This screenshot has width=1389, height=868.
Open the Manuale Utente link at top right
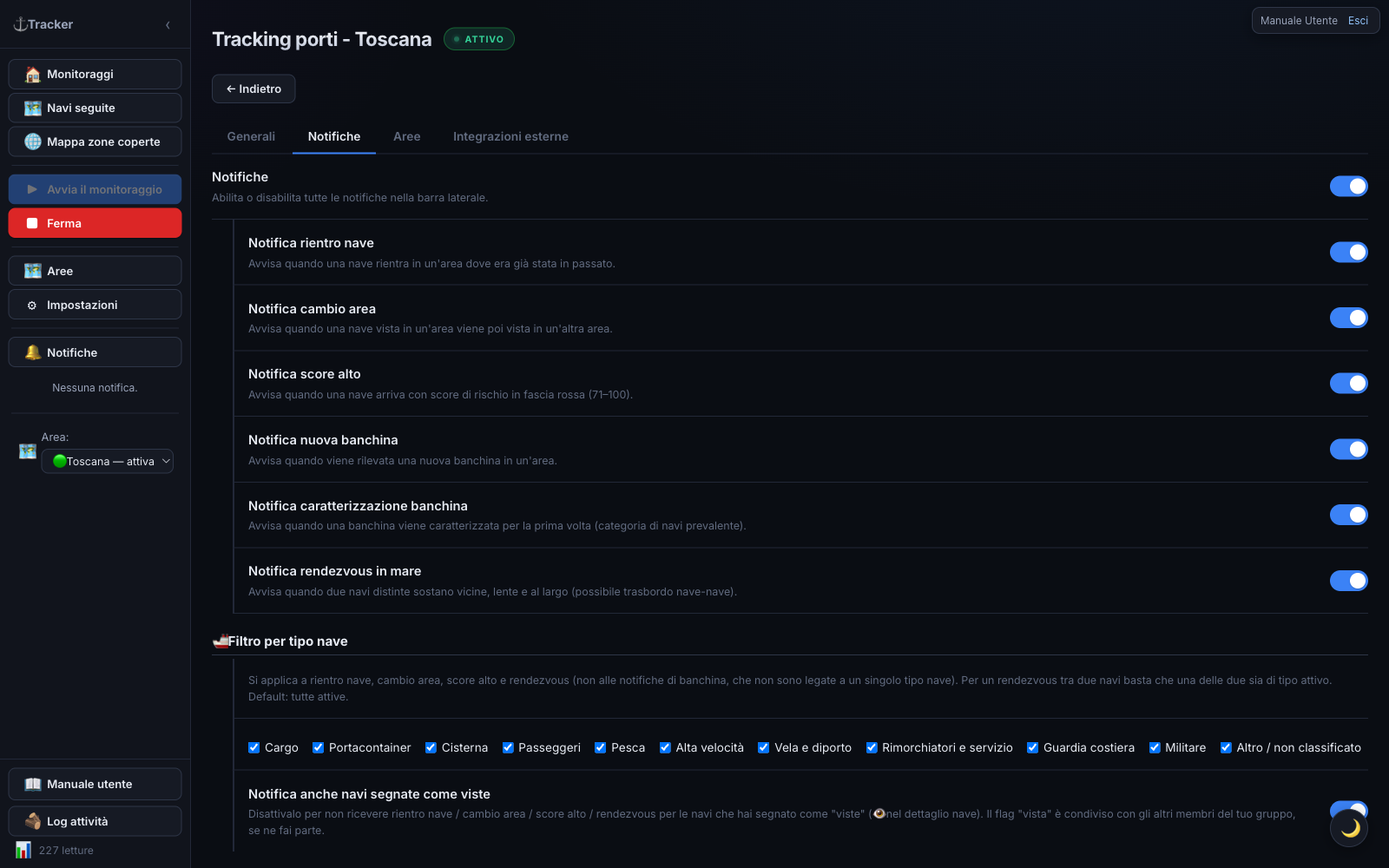click(x=1299, y=21)
